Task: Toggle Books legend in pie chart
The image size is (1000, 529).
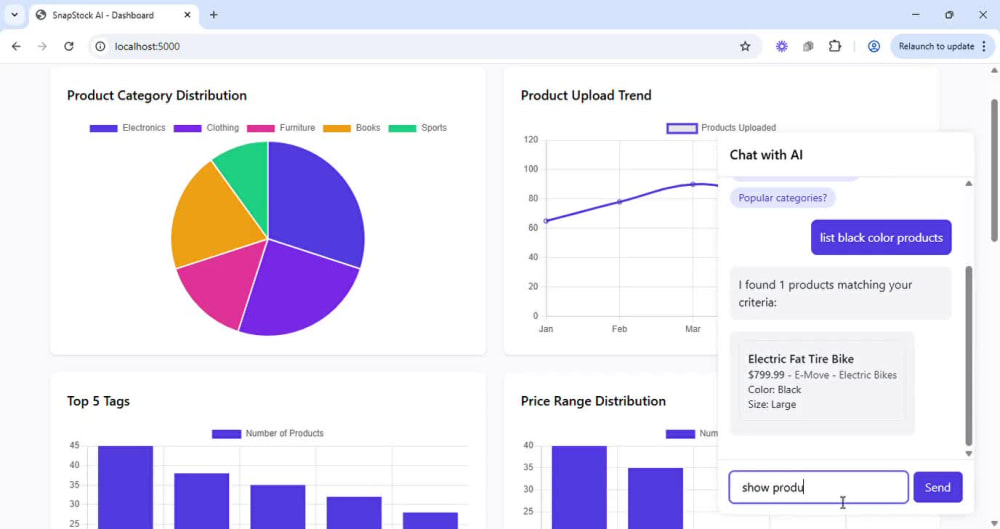Action: click(351, 128)
